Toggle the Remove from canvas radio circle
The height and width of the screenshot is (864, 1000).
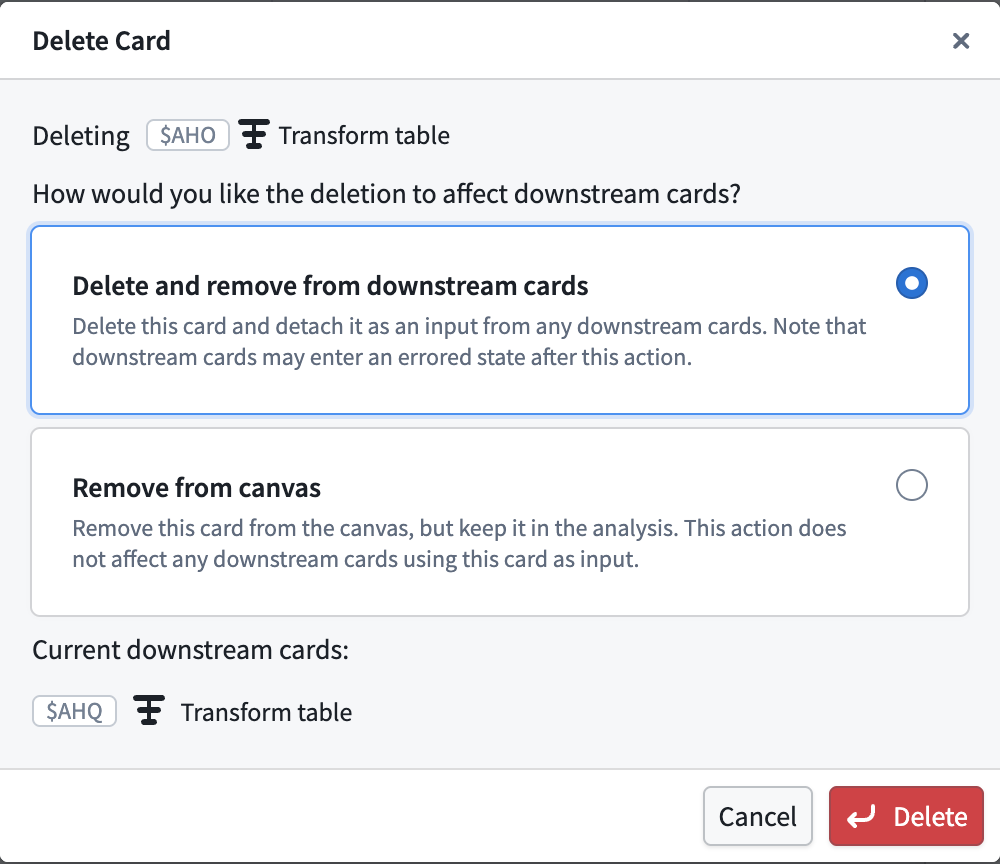tap(911, 485)
